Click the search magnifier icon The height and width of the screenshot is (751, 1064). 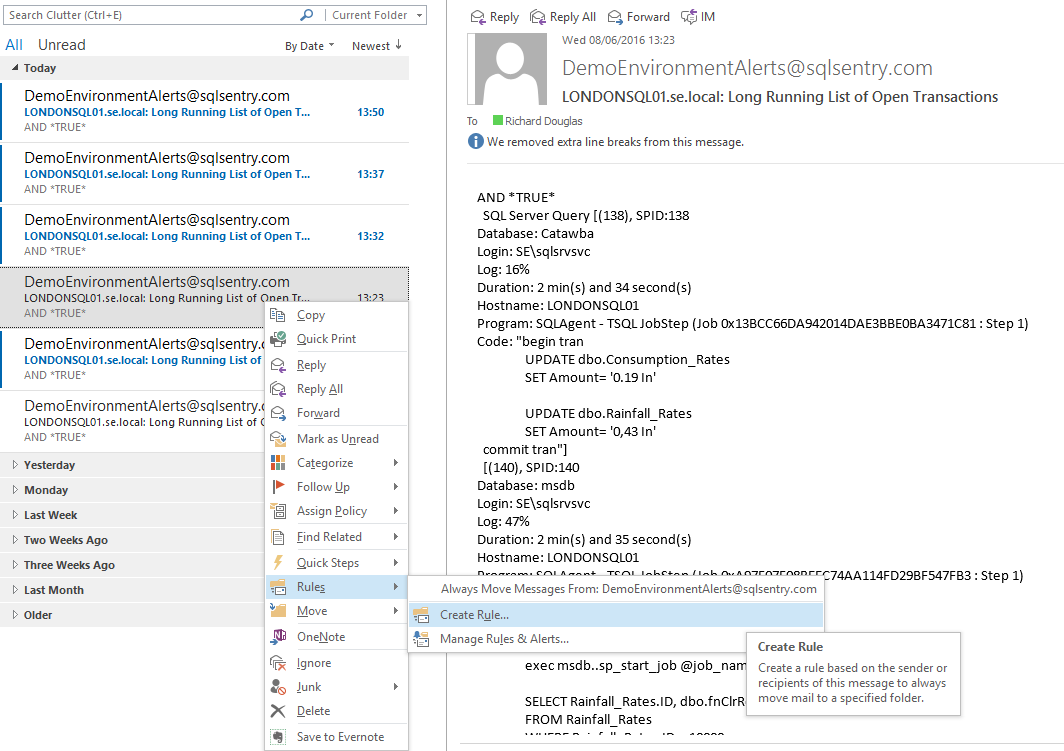pos(307,14)
